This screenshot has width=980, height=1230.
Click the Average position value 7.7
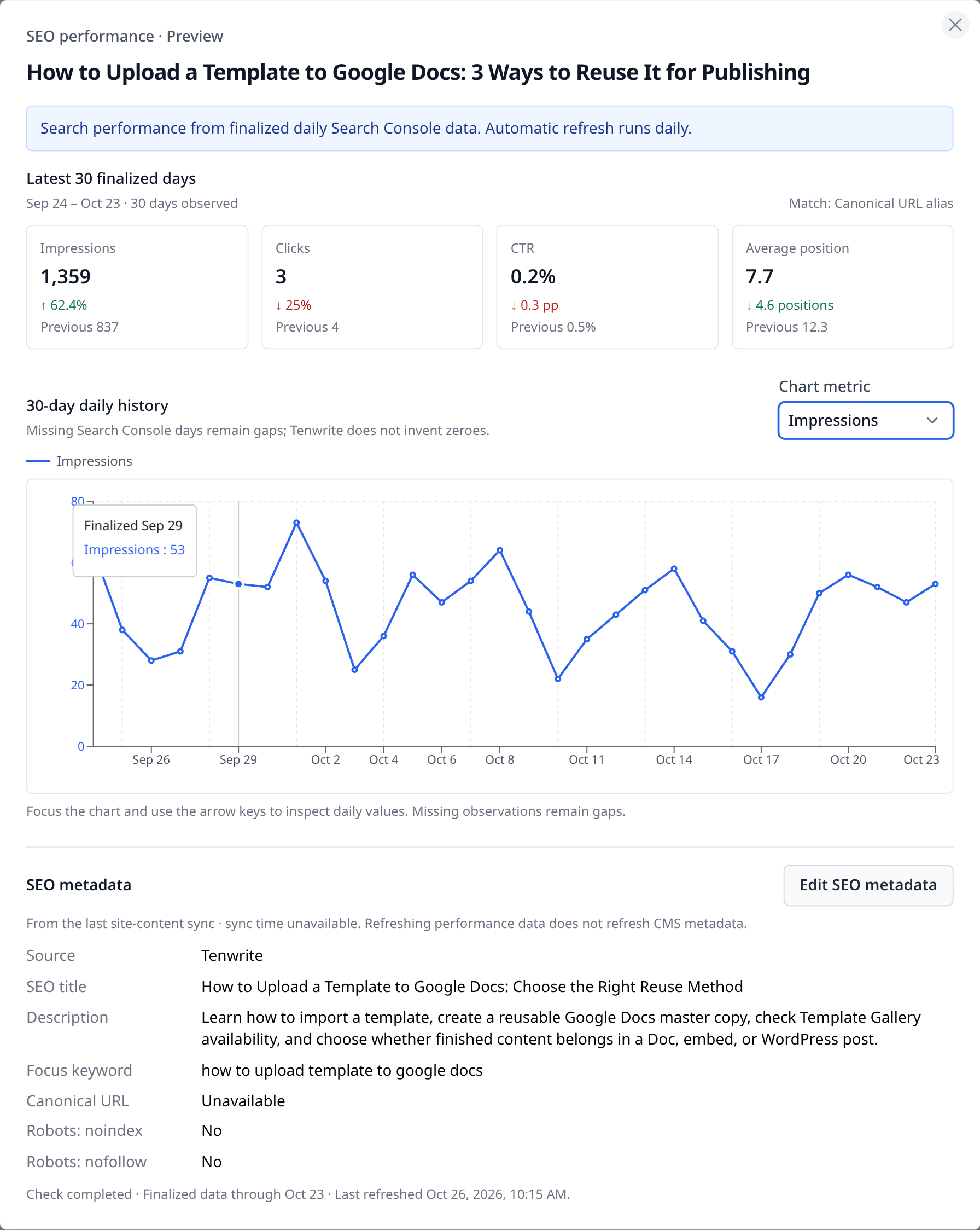[x=759, y=277]
